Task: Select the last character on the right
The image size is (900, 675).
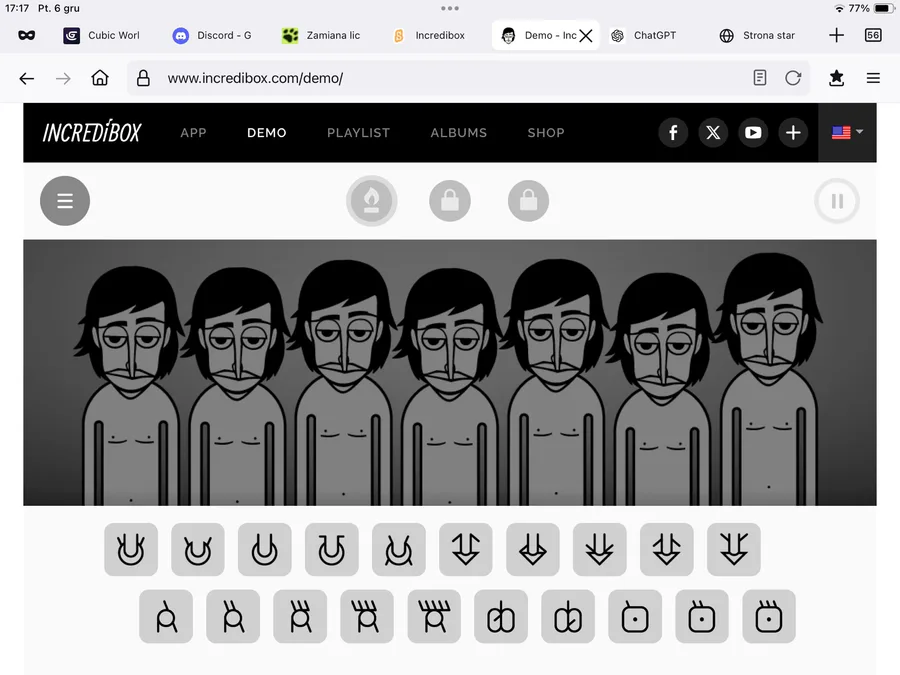Action: pyautogui.click(x=769, y=379)
